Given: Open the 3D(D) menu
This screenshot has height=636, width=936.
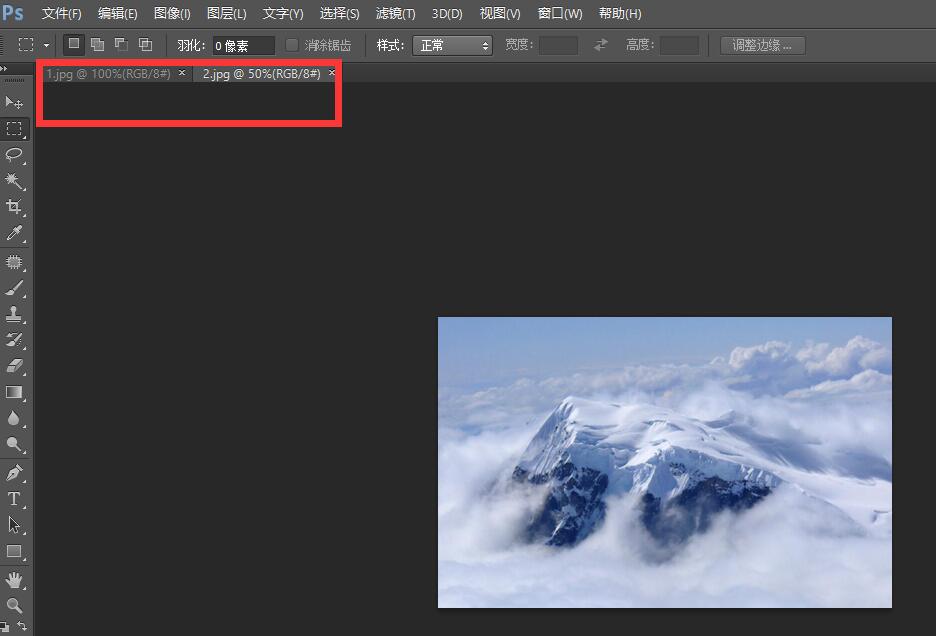Looking at the screenshot, I should [x=447, y=13].
